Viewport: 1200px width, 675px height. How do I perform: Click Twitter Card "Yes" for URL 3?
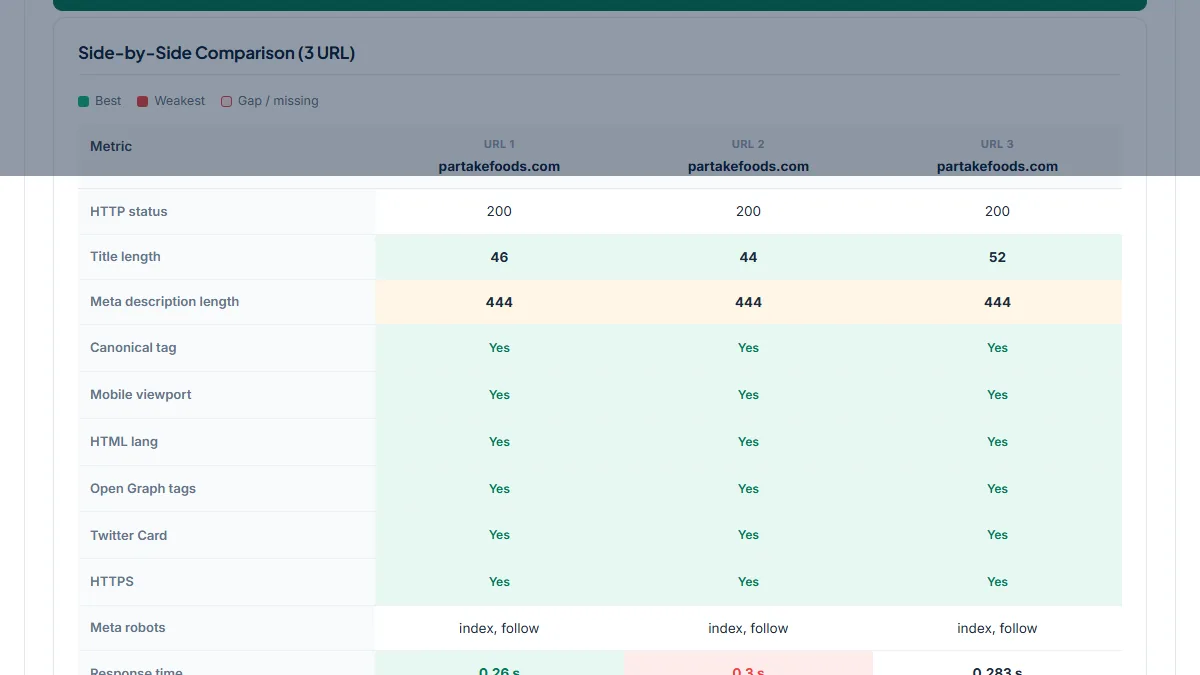[997, 535]
